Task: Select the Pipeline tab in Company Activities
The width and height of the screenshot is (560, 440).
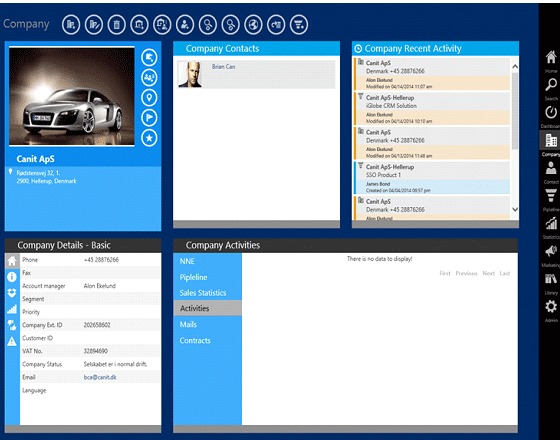Action: pos(193,277)
